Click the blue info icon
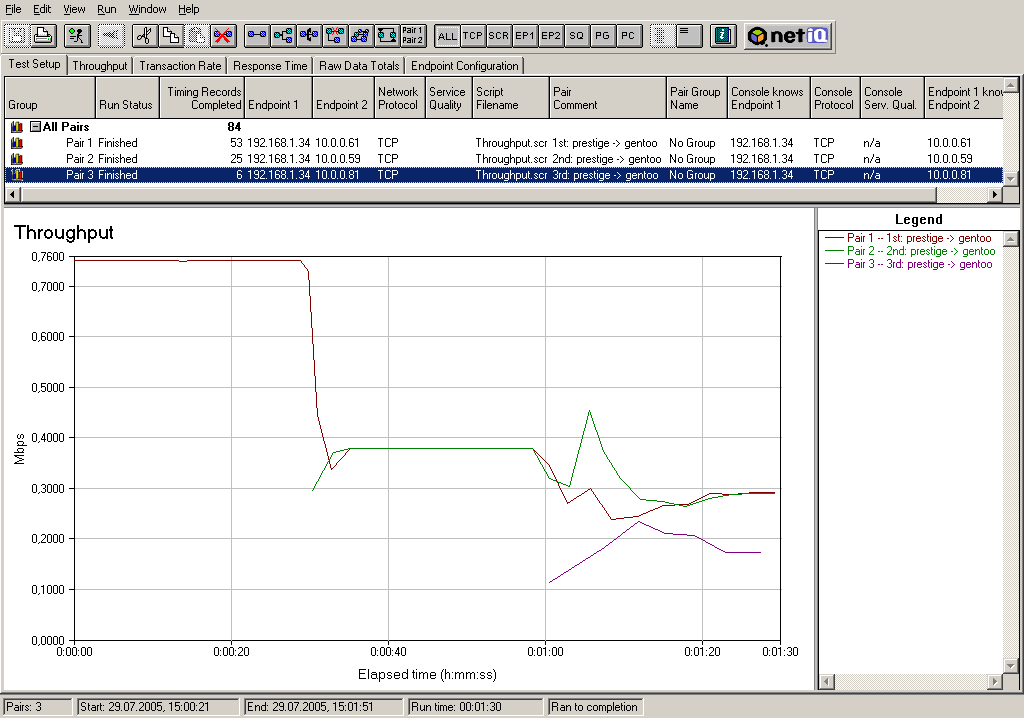 pyautogui.click(x=722, y=35)
